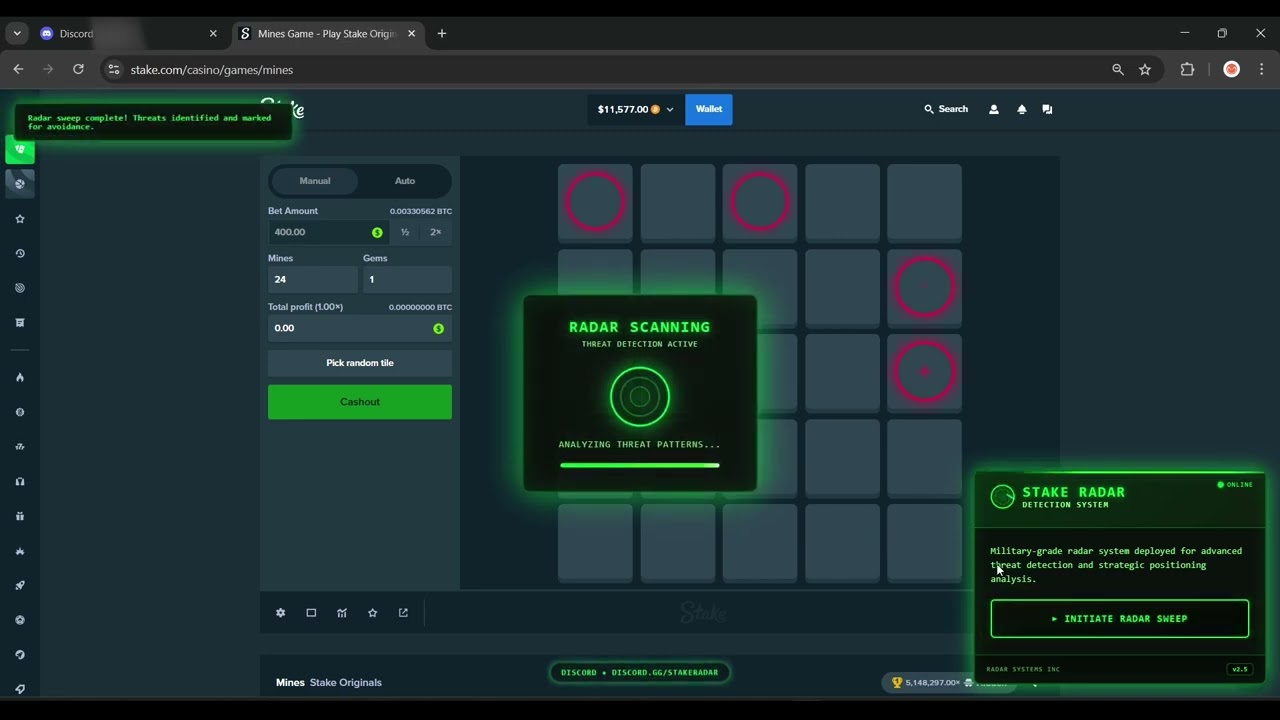The height and width of the screenshot is (720, 1280).
Task: Select the Mines Game browser tab
Action: tap(328, 33)
